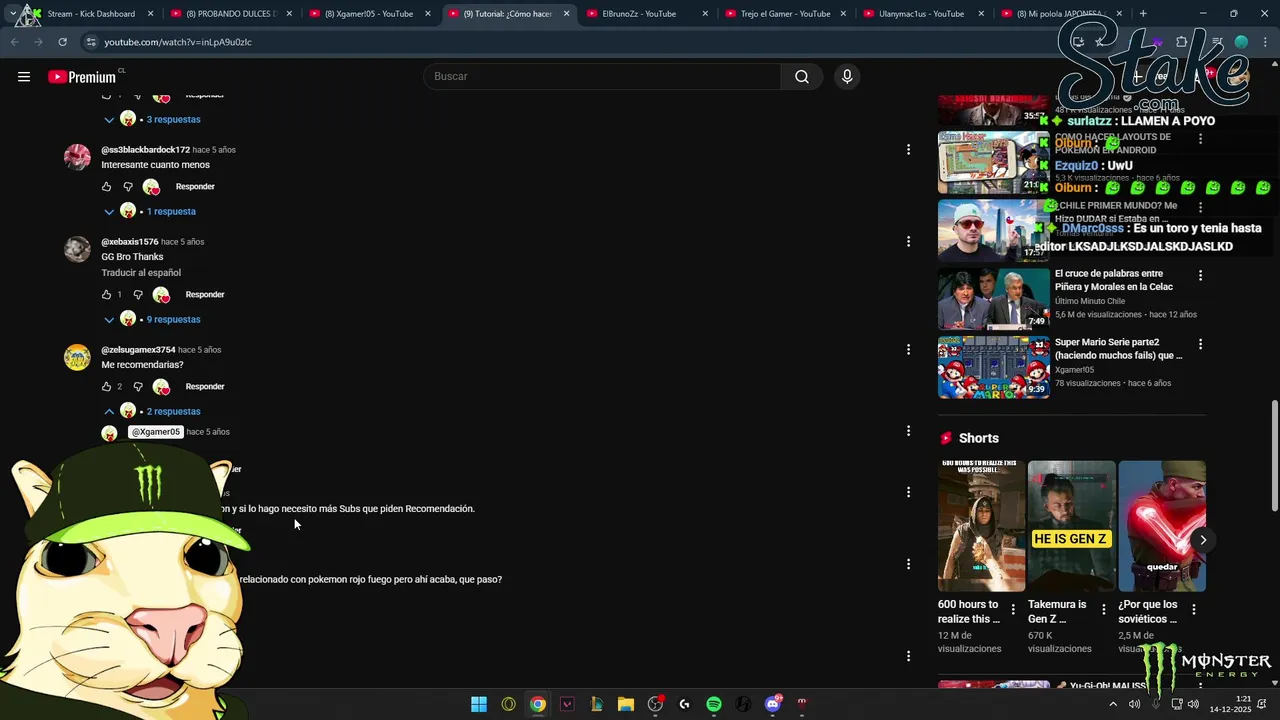This screenshot has width=1280, height=720.
Task: Open File Explorer from the taskbar
Action: click(626, 704)
